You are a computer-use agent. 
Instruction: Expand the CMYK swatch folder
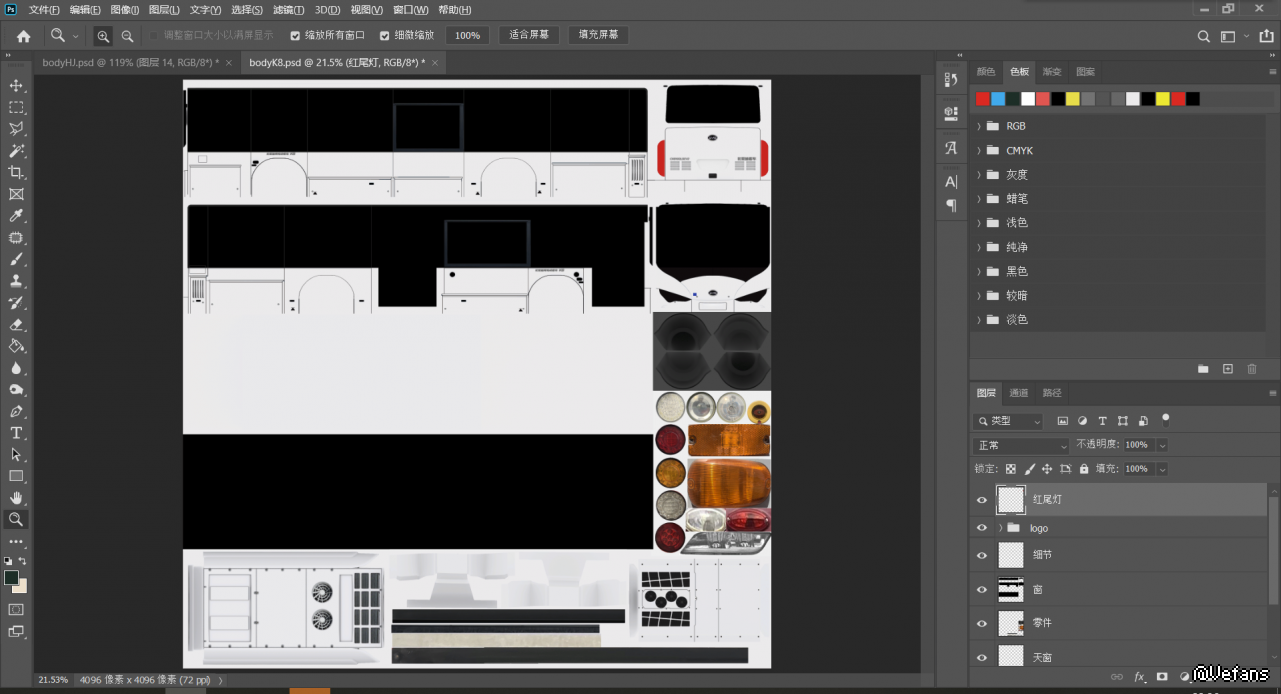[x=979, y=151]
